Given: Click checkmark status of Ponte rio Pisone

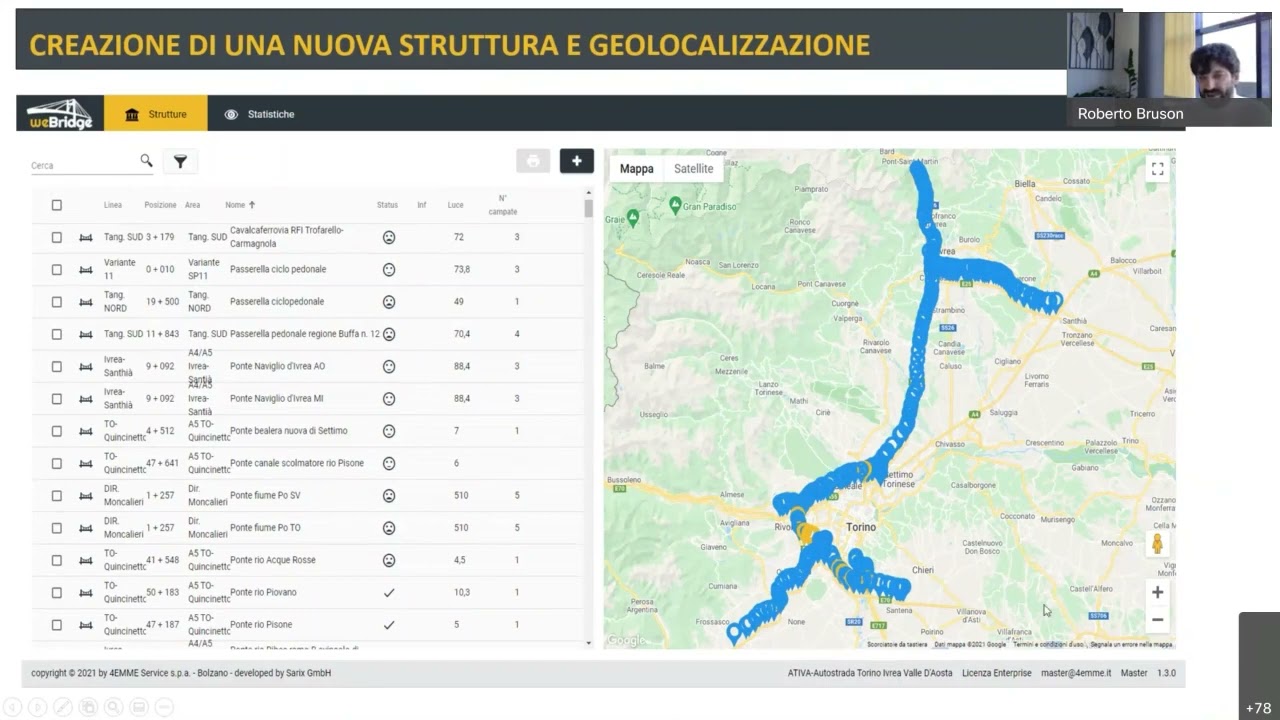Looking at the screenshot, I should [389, 625].
